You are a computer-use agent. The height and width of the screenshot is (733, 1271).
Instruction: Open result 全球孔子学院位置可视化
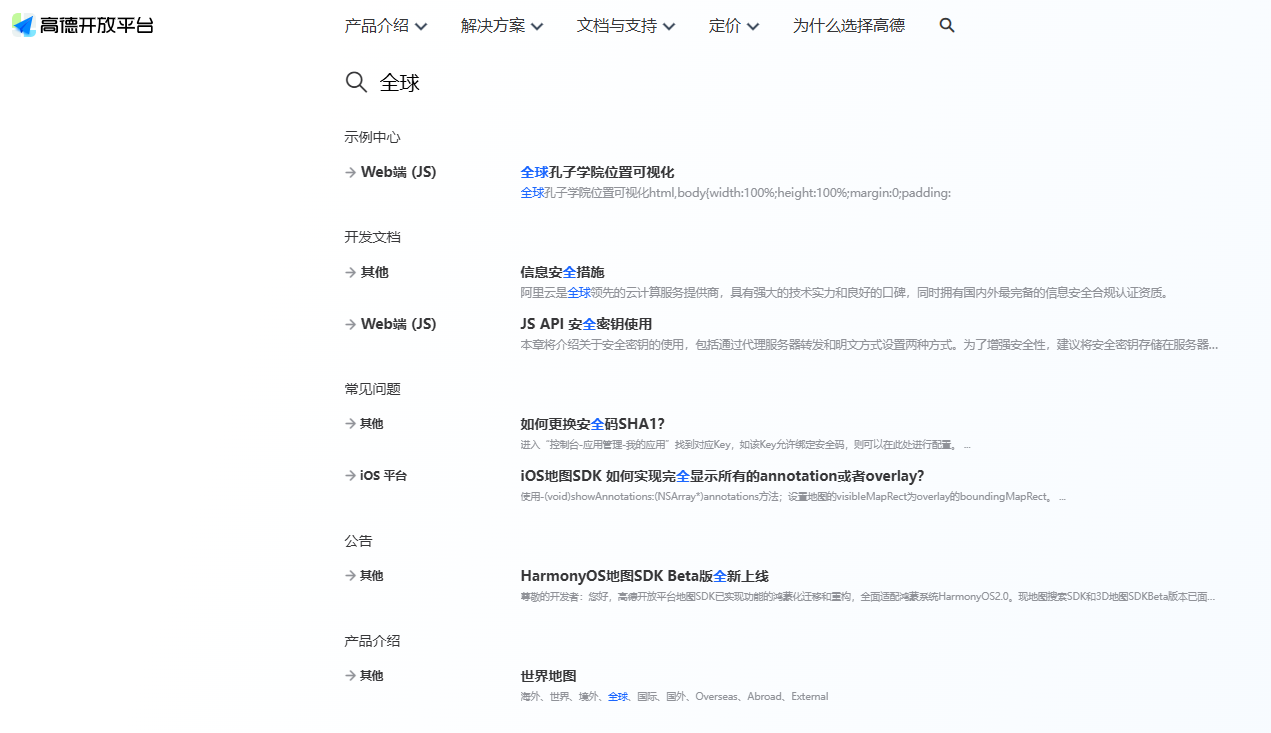pos(597,172)
